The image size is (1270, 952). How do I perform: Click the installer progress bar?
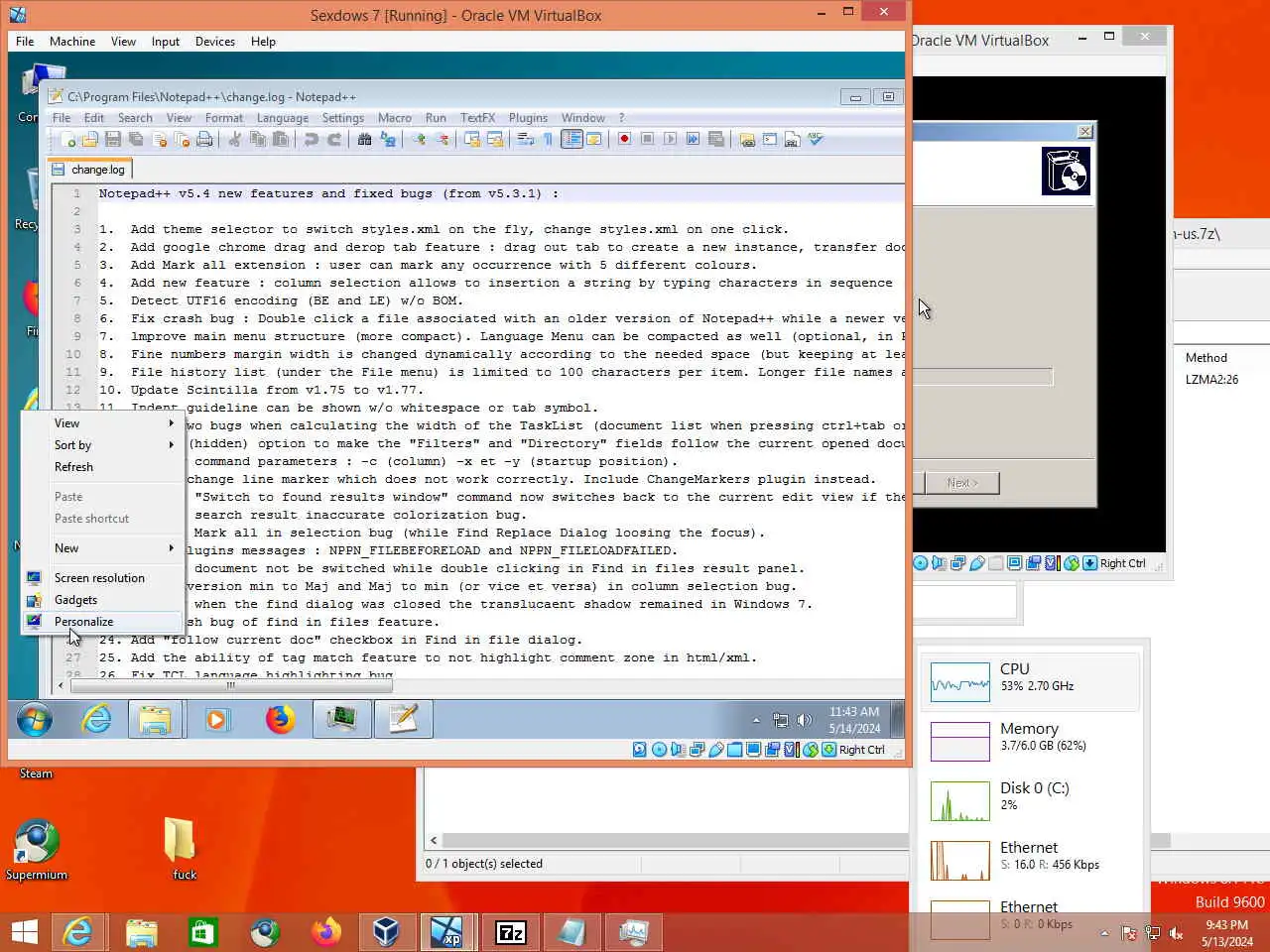[982, 377]
